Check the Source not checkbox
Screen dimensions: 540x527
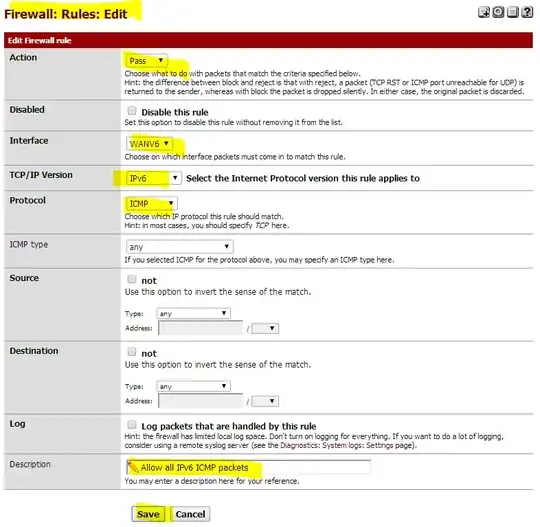(132, 279)
